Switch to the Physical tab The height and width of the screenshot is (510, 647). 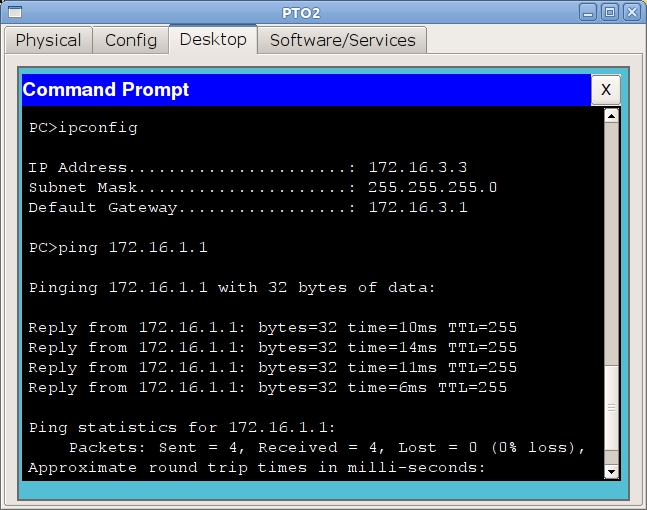(49, 40)
